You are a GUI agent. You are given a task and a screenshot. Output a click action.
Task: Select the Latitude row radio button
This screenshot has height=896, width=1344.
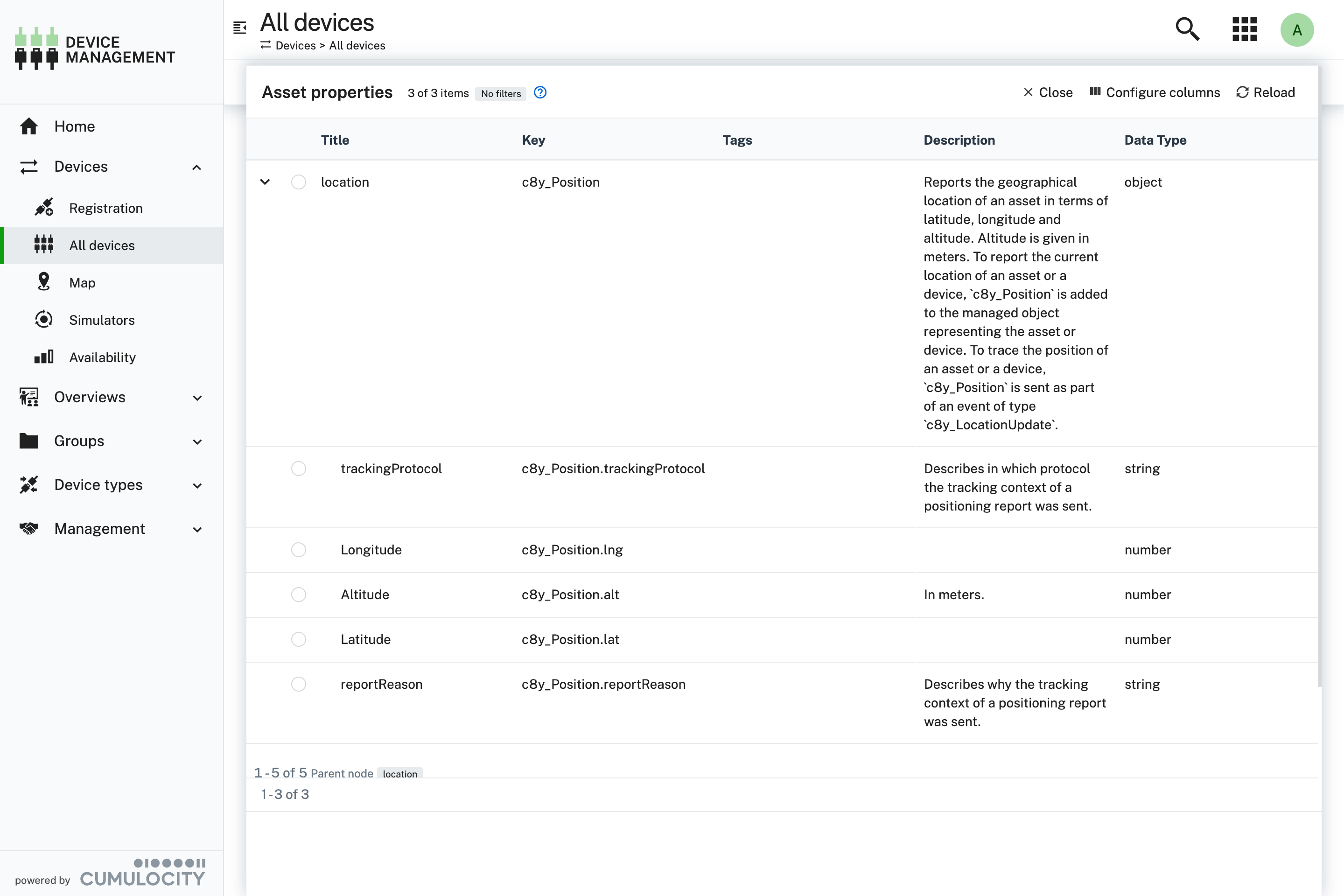tap(299, 639)
